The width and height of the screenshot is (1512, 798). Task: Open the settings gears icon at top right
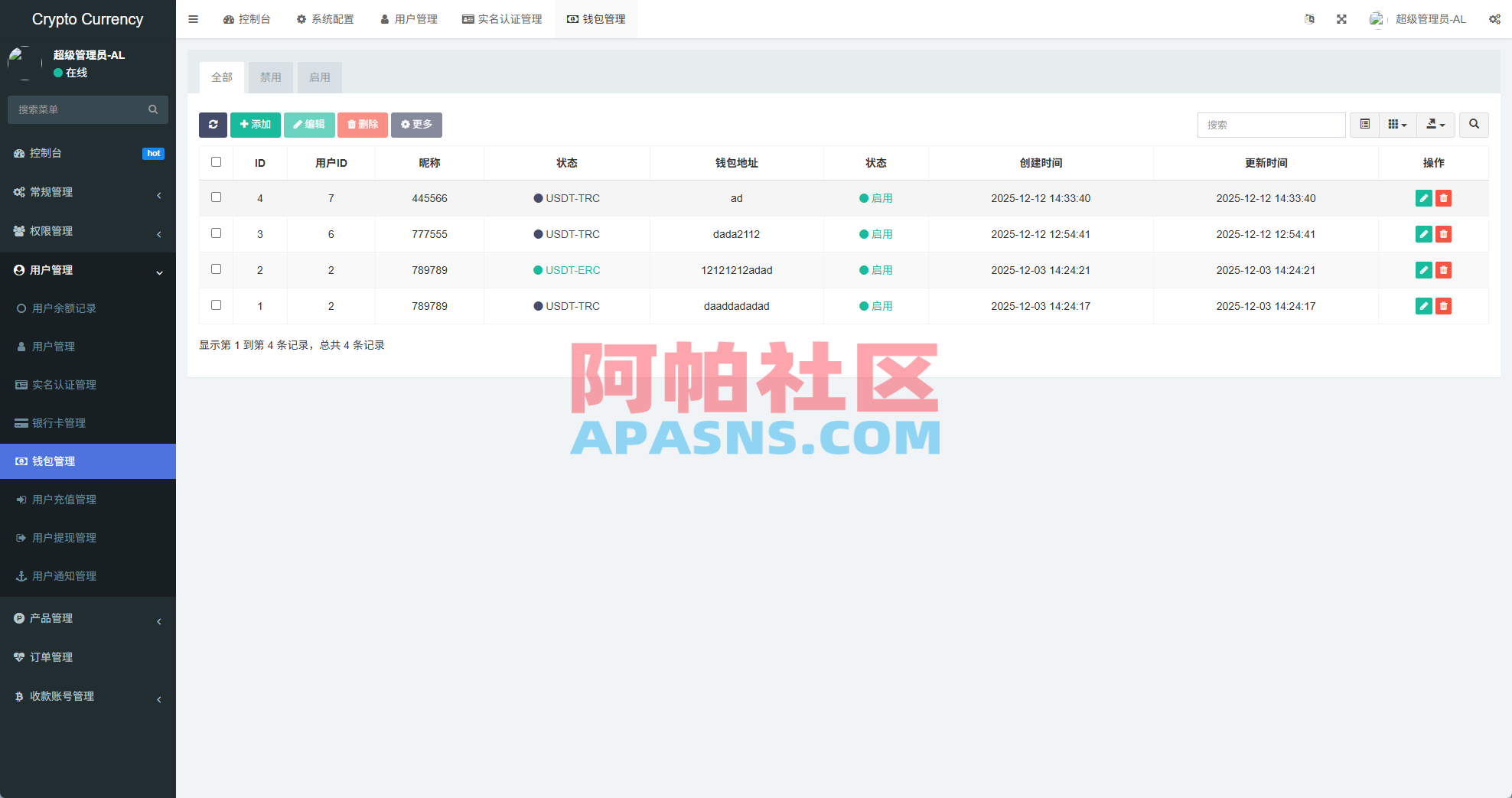1494,19
